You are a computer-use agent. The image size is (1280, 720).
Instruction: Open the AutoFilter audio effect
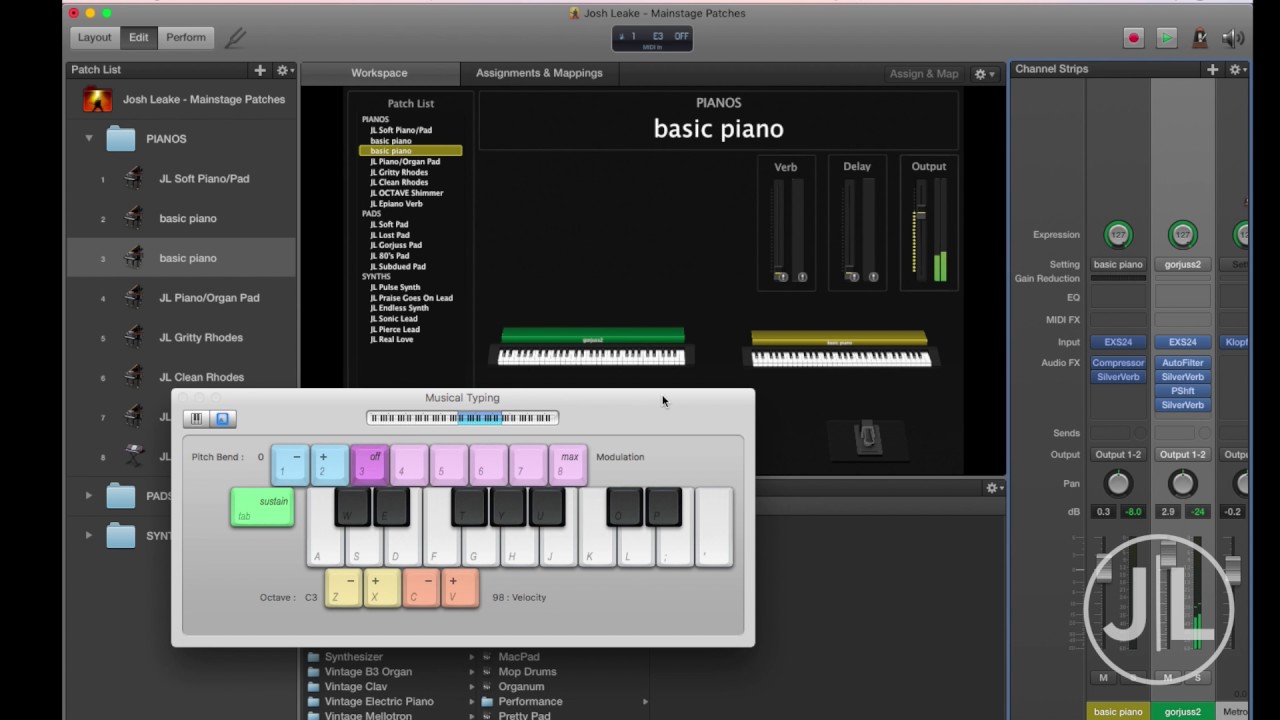1182,363
